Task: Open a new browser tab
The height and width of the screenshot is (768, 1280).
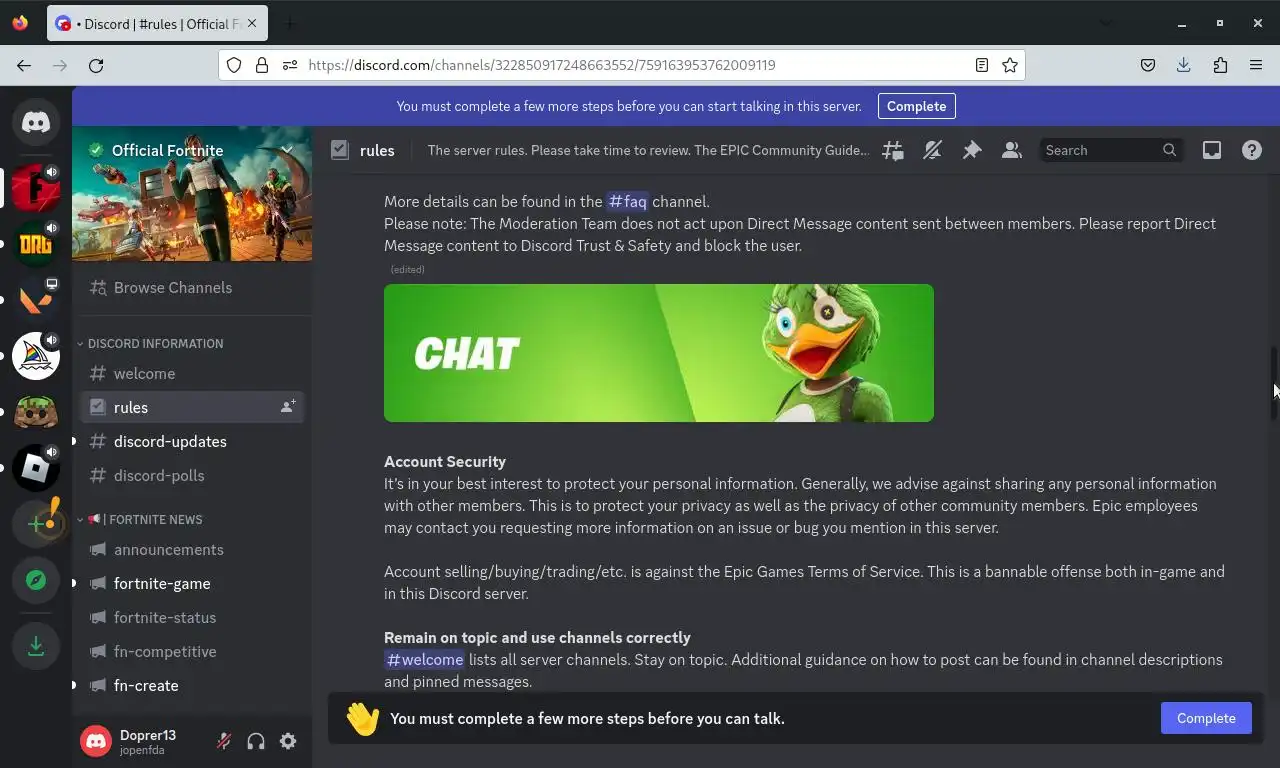Action: click(x=290, y=24)
